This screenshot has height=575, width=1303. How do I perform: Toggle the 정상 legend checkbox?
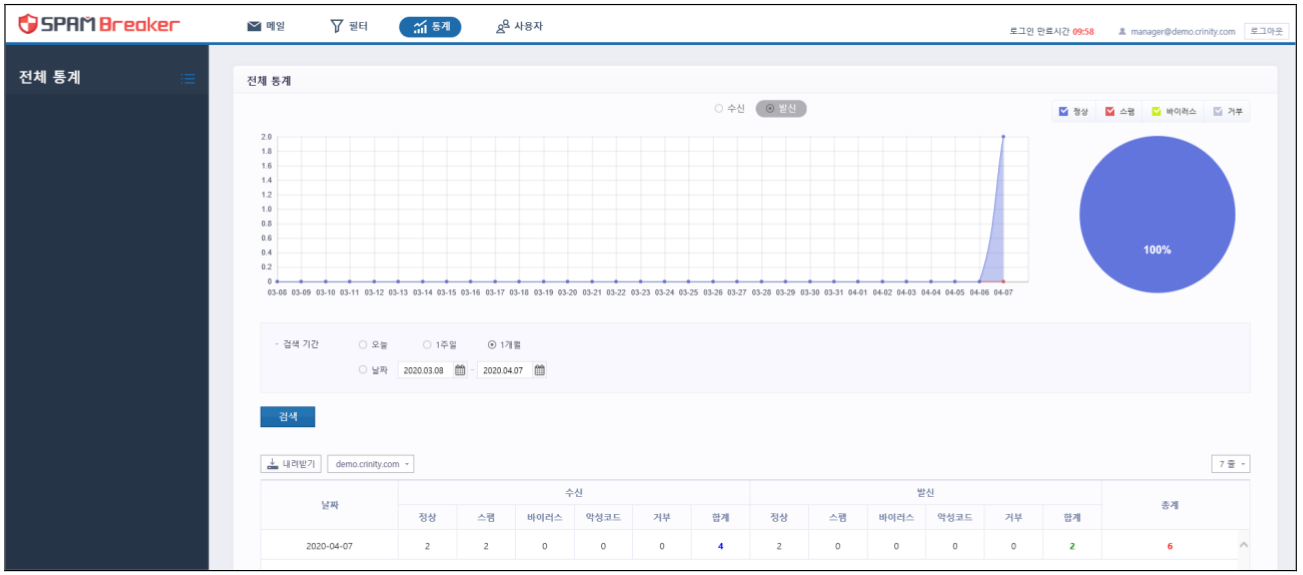point(1063,112)
